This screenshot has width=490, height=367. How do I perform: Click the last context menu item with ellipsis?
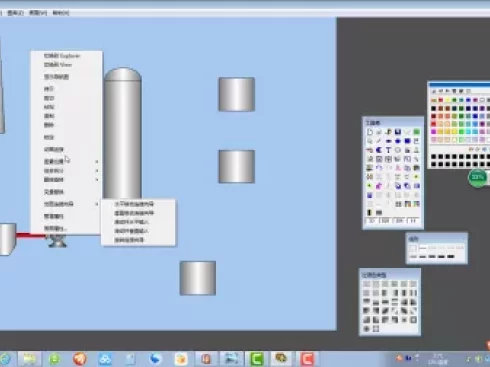(55, 229)
